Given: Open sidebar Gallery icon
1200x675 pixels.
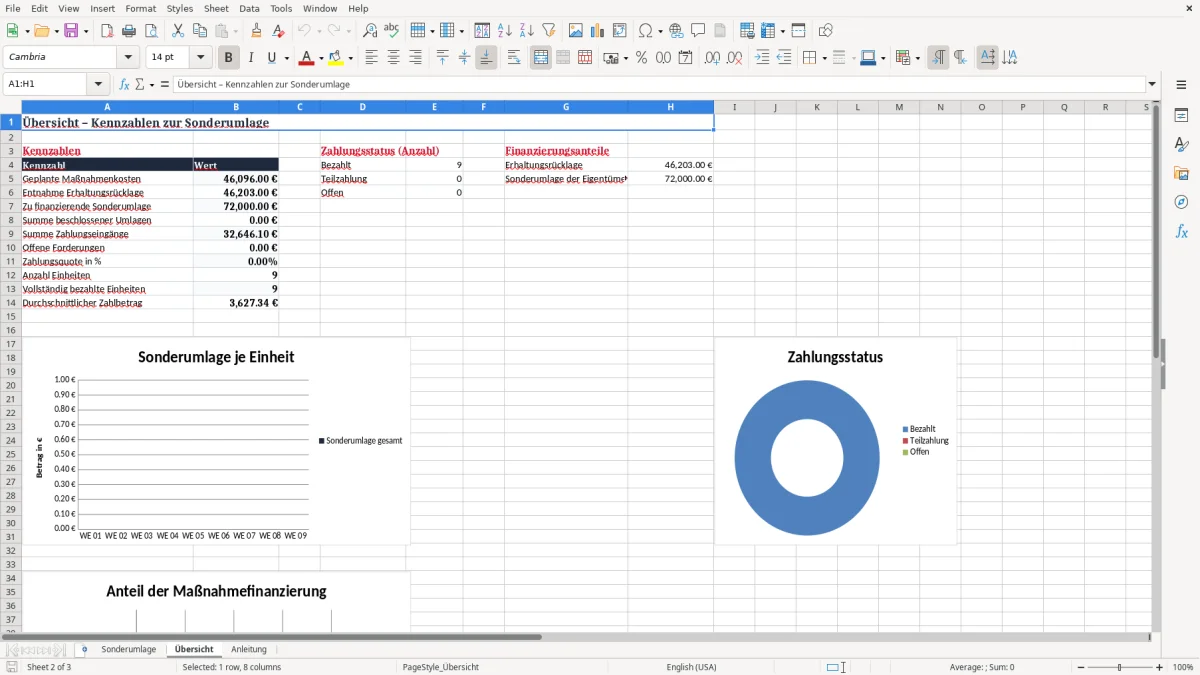Looking at the screenshot, I should point(1181,174).
